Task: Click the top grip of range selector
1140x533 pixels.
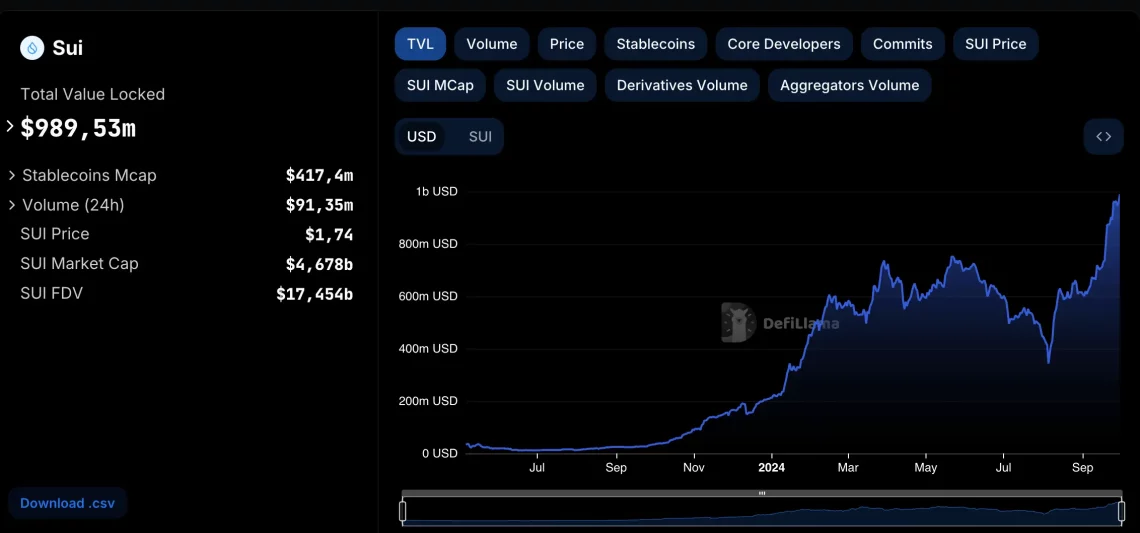Action: tap(762, 493)
